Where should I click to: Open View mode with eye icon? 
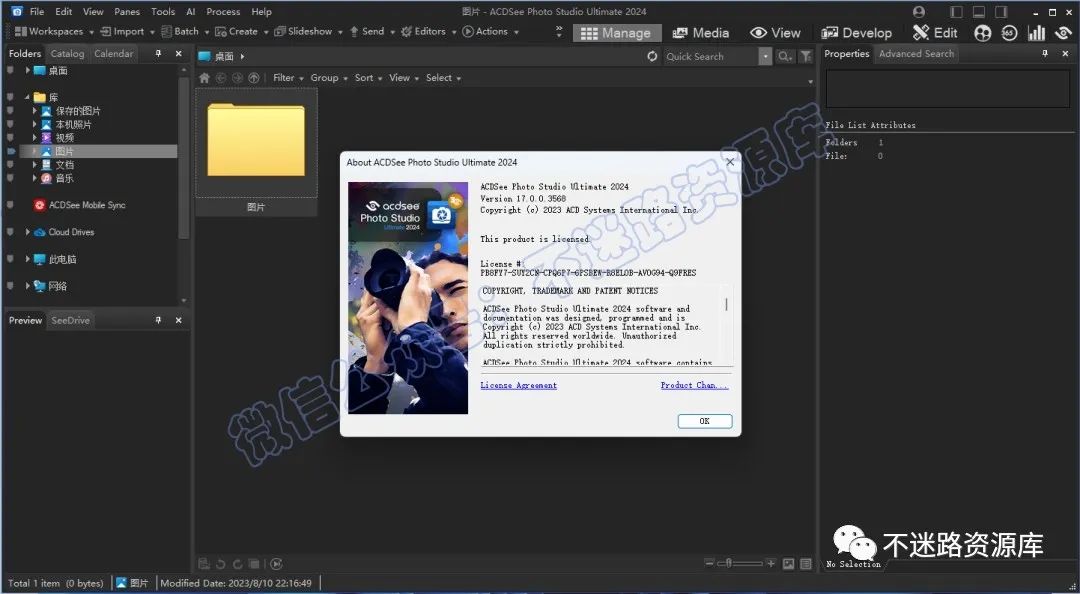click(x=776, y=33)
